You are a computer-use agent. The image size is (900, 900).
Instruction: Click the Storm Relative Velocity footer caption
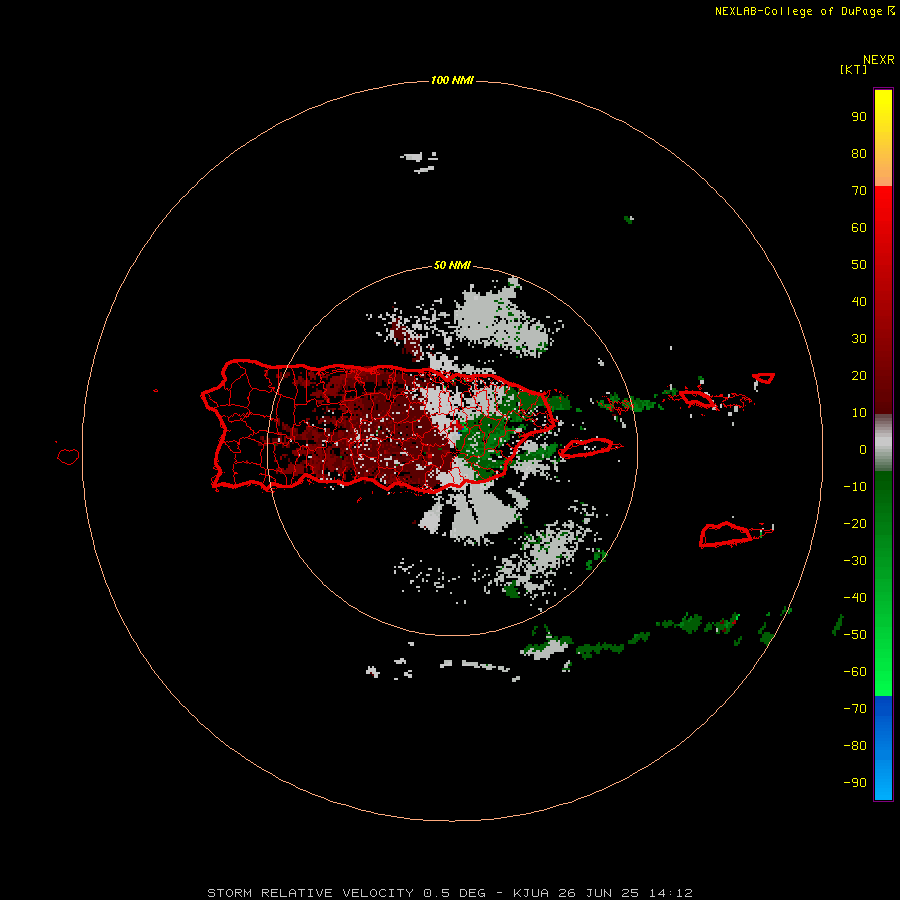point(450,893)
